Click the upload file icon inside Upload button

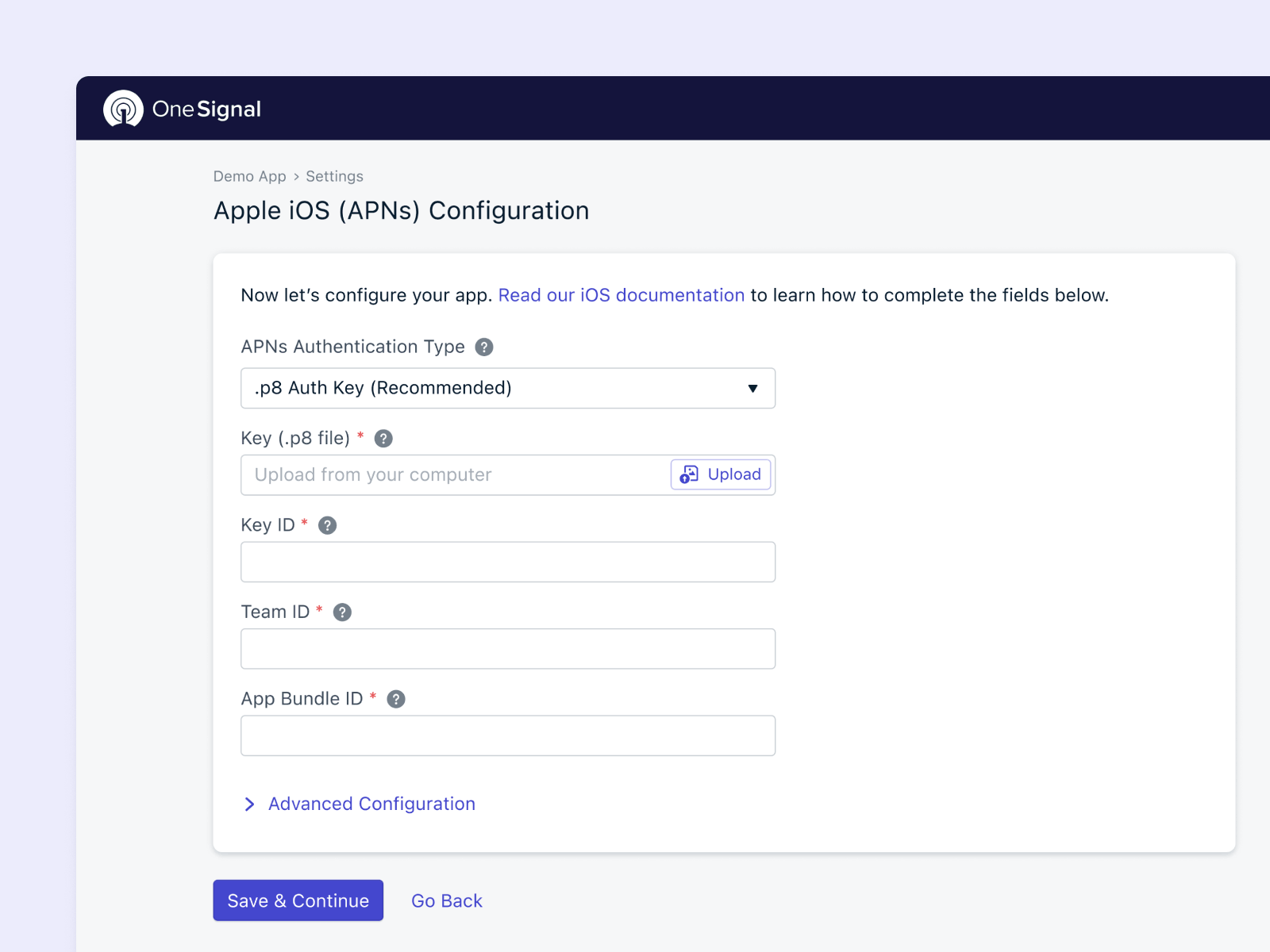687,474
